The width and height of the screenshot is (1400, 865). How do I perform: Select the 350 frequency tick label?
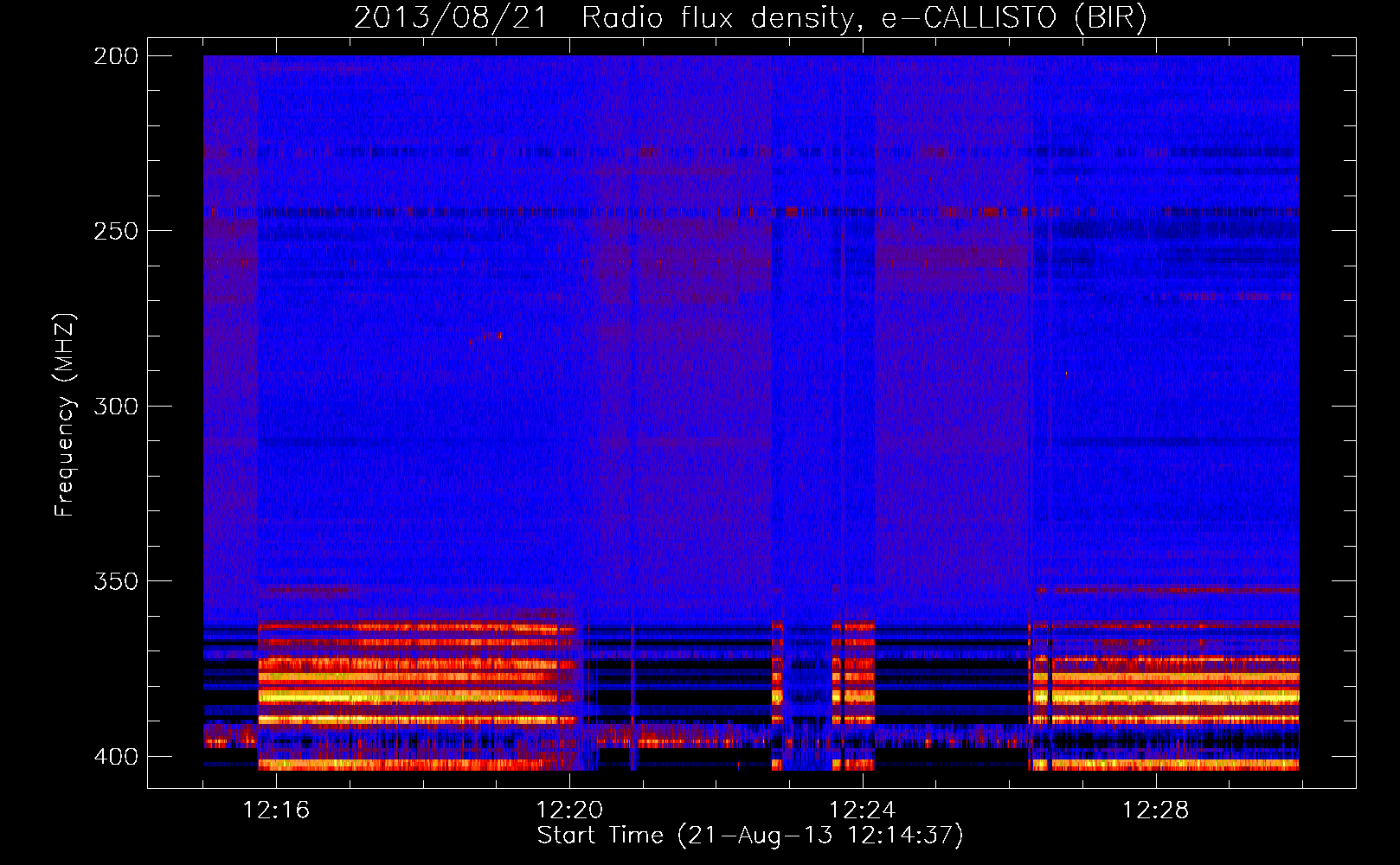115,581
